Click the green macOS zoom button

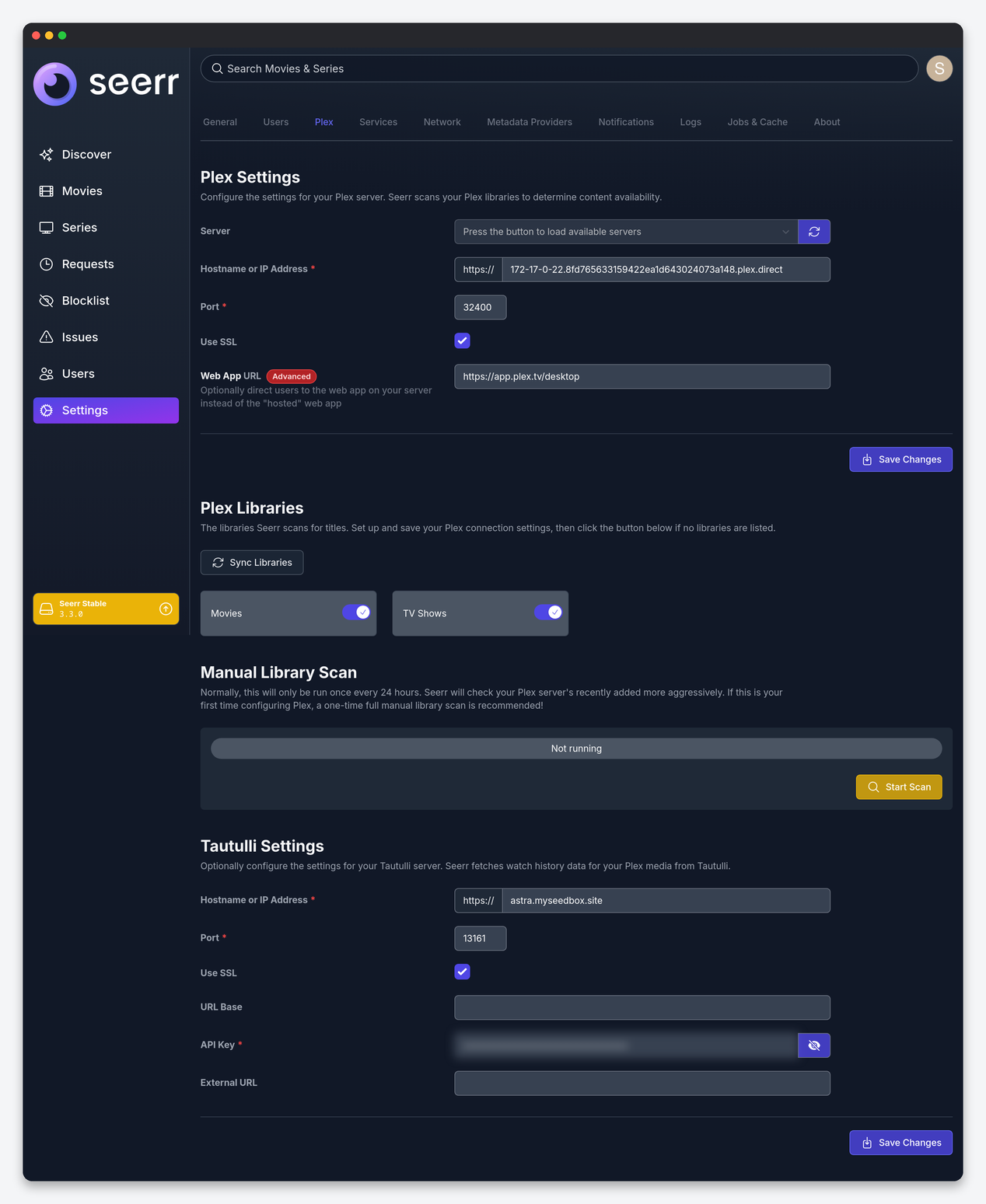tap(62, 35)
